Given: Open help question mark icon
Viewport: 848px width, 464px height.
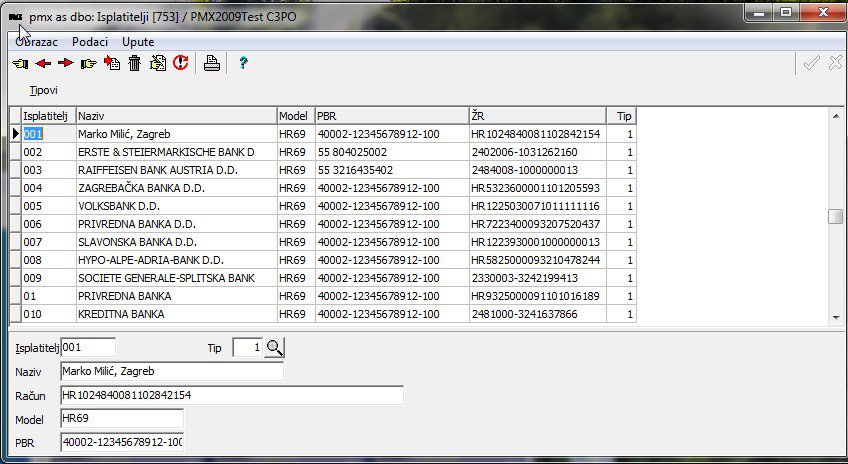Looking at the screenshot, I should (243, 63).
